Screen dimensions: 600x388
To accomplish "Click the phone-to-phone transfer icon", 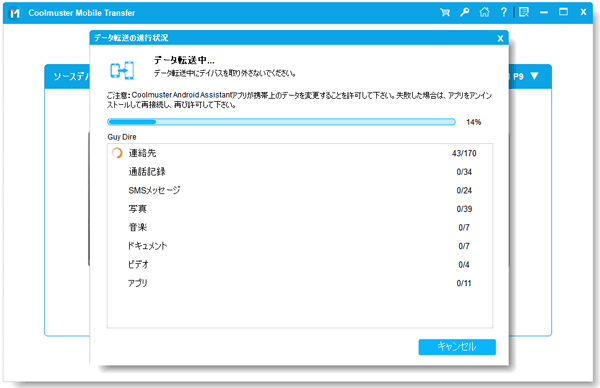I will pos(122,70).
